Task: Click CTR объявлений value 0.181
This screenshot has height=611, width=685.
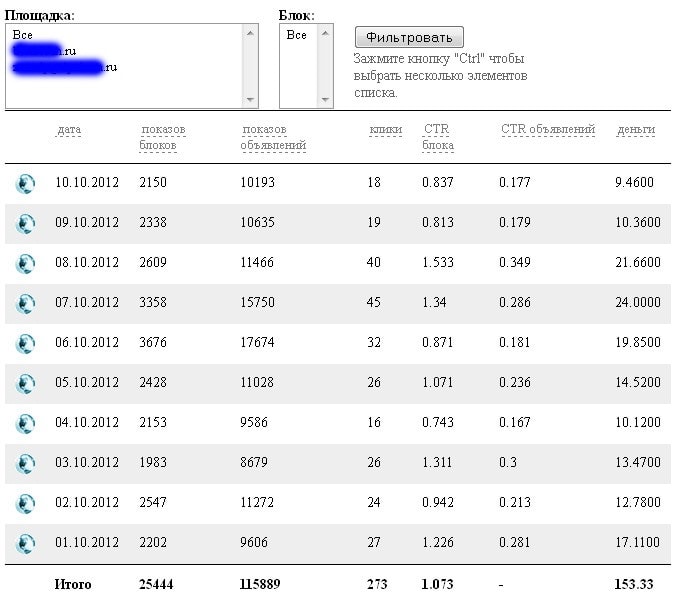Action: point(515,342)
